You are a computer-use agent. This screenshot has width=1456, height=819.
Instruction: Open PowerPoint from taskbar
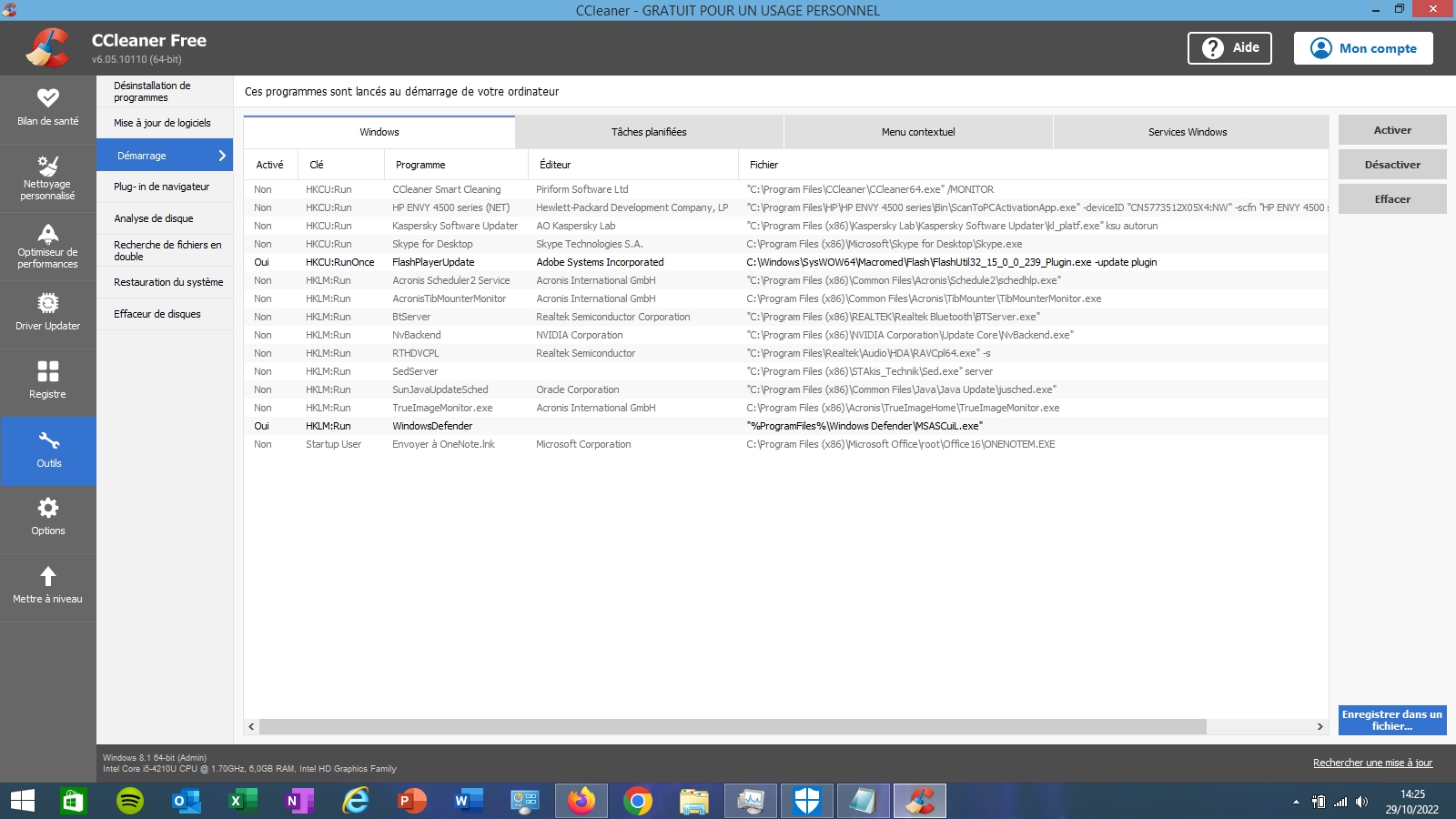[412, 801]
